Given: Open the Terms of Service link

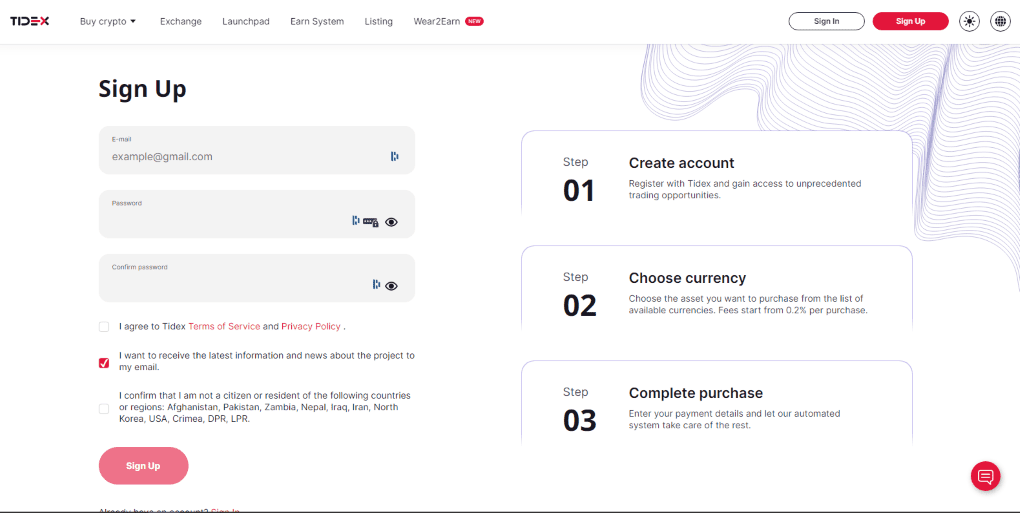Looking at the screenshot, I should pyautogui.click(x=224, y=326).
